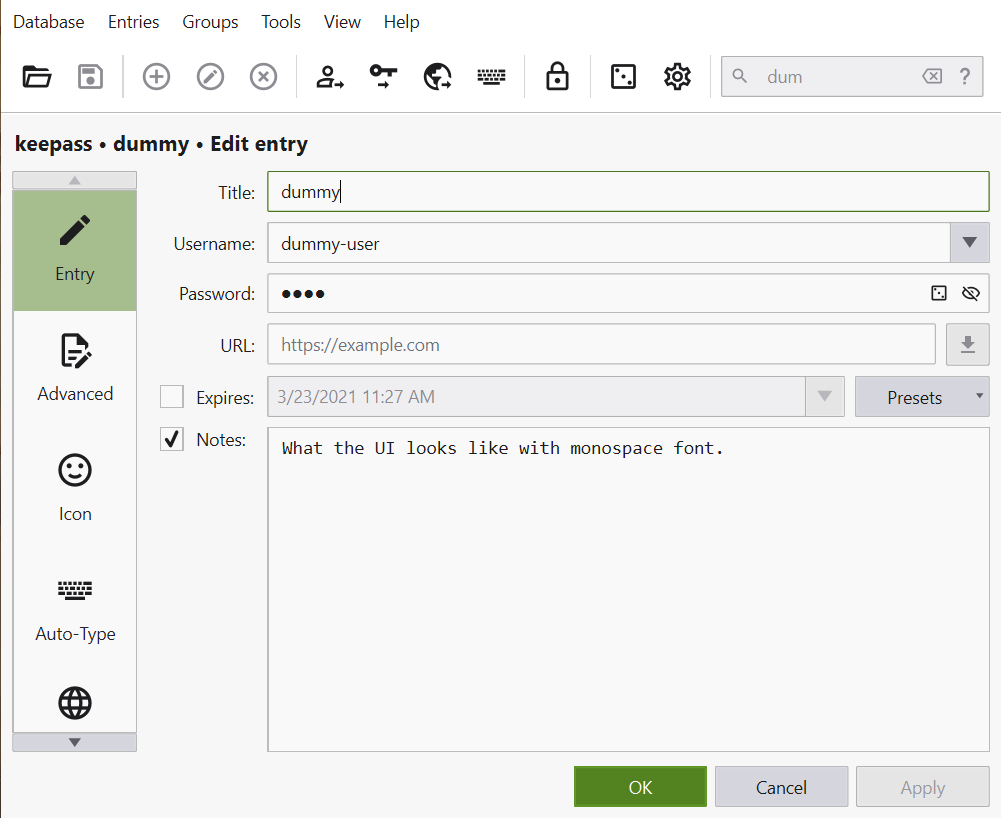Reveal the password with the eye toggle
Screen dimensions: 1001x818
click(969, 293)
